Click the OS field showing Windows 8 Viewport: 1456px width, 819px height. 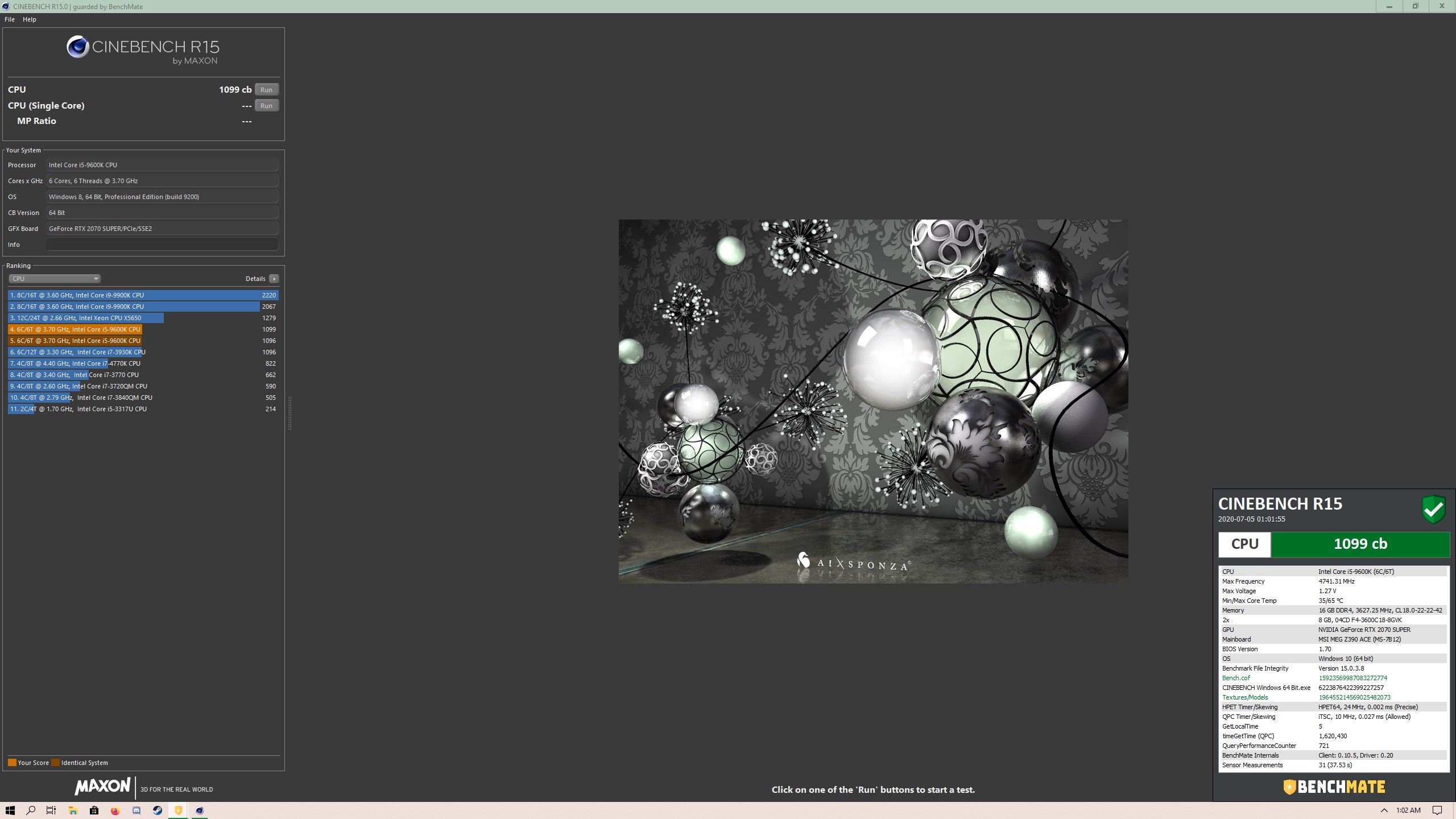(162, 197)
